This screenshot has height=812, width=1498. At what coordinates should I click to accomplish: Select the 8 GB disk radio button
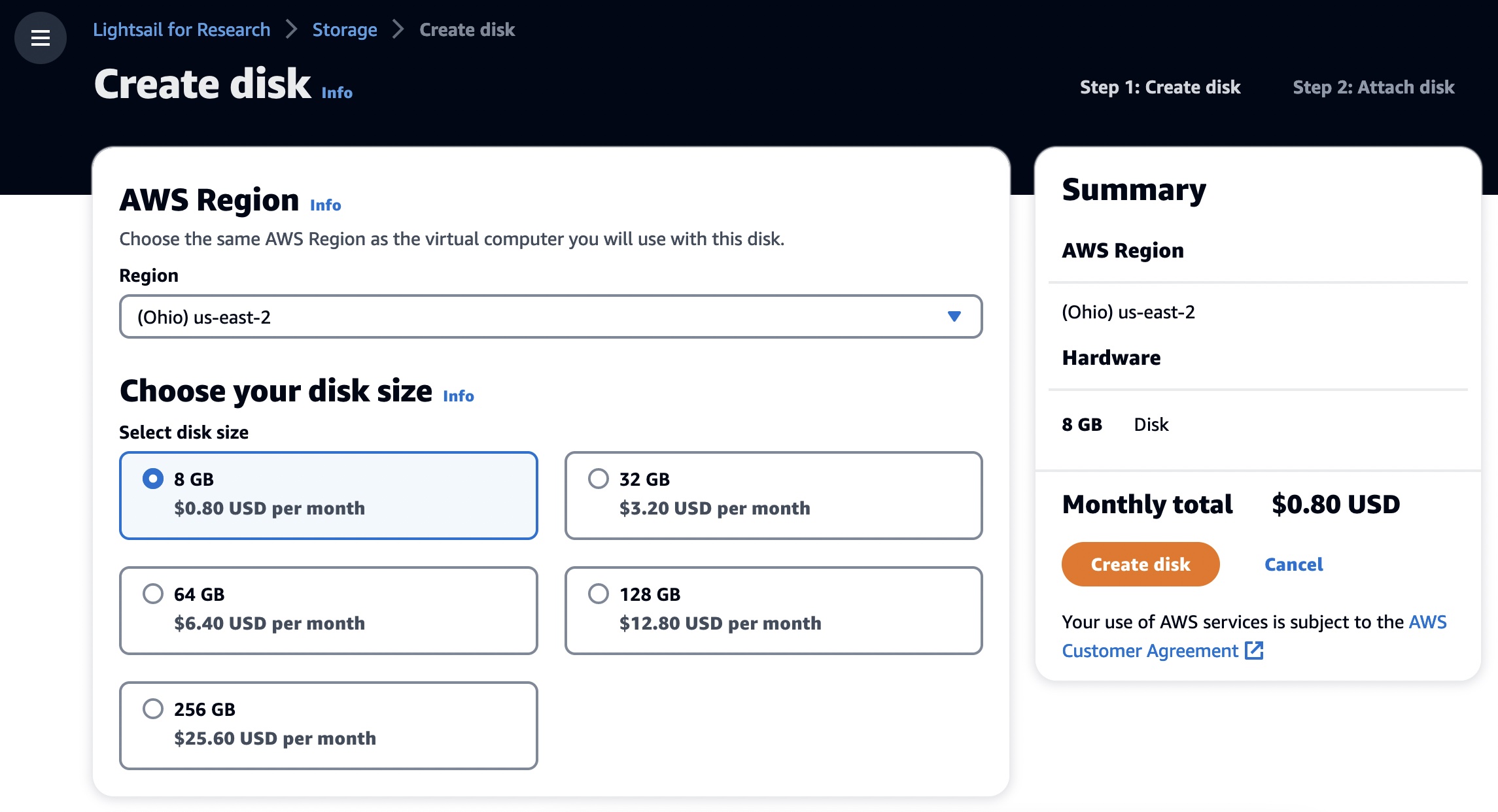[153, 479]
